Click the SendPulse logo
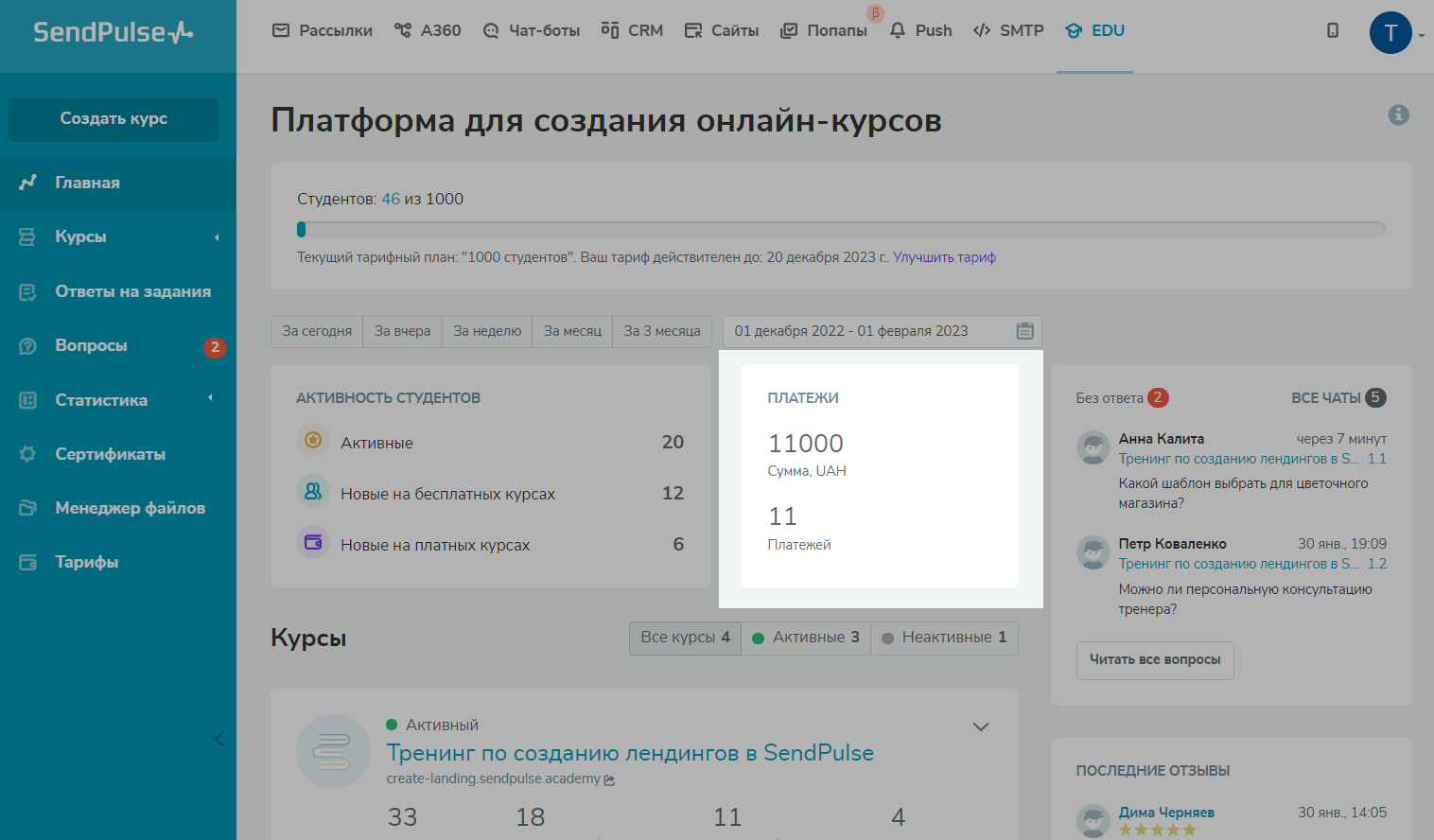The image size is (1434, 840). point(114,32)
